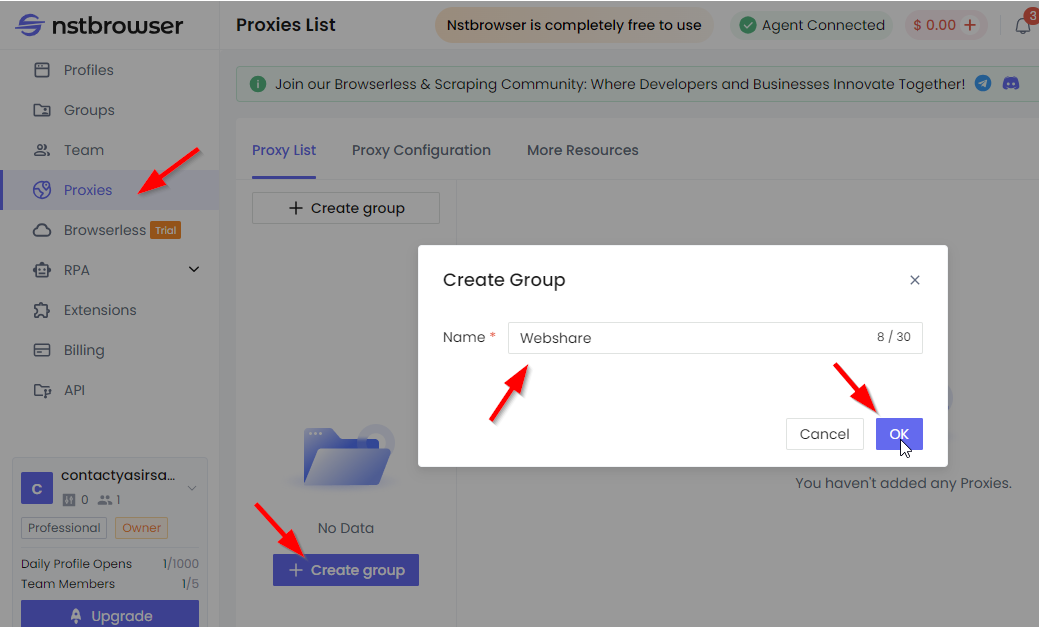Click the API icon
The image size is (1039, 627).
pyautogui.click(x=42, y=390)
